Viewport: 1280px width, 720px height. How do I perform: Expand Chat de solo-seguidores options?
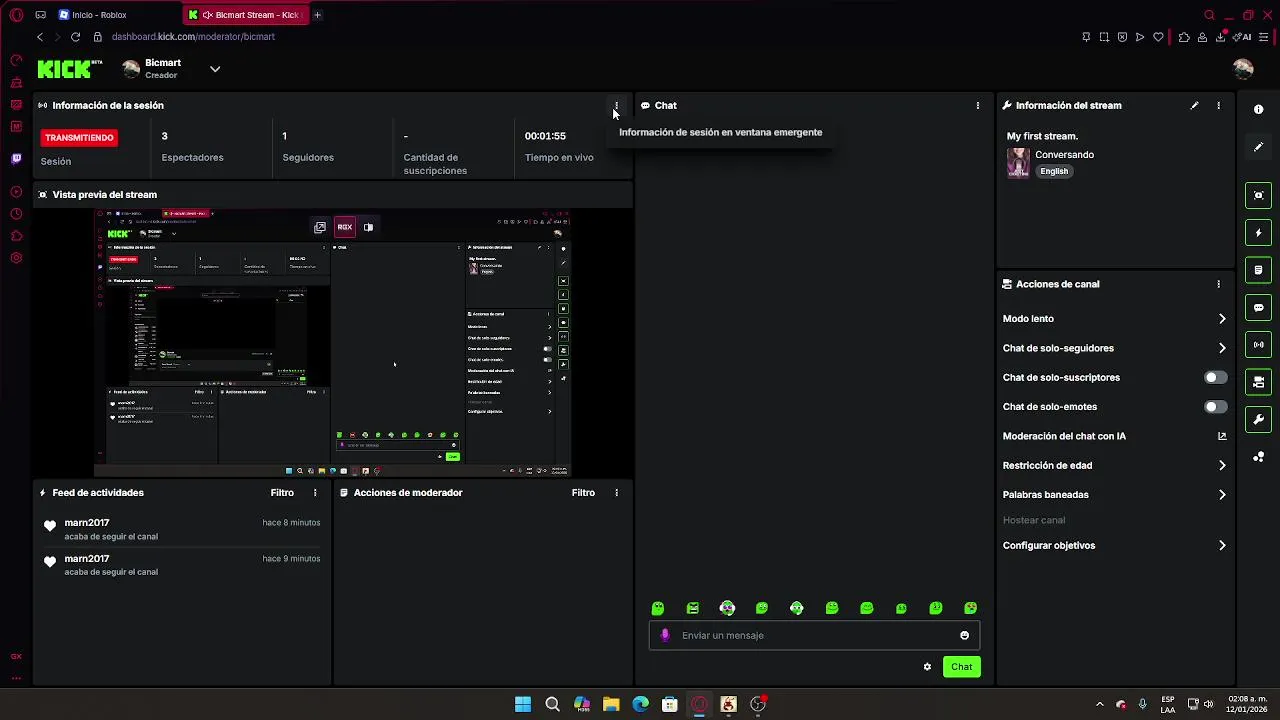[1222, 348]
